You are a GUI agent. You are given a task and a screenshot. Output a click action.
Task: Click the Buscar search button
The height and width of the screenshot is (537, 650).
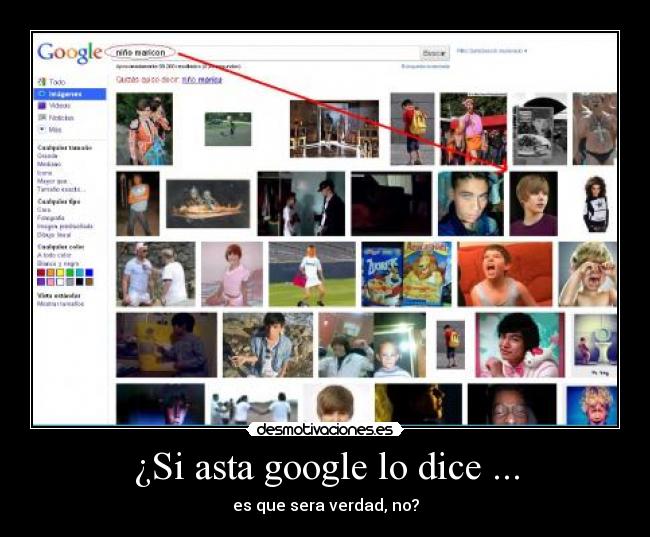click(434, 53)
